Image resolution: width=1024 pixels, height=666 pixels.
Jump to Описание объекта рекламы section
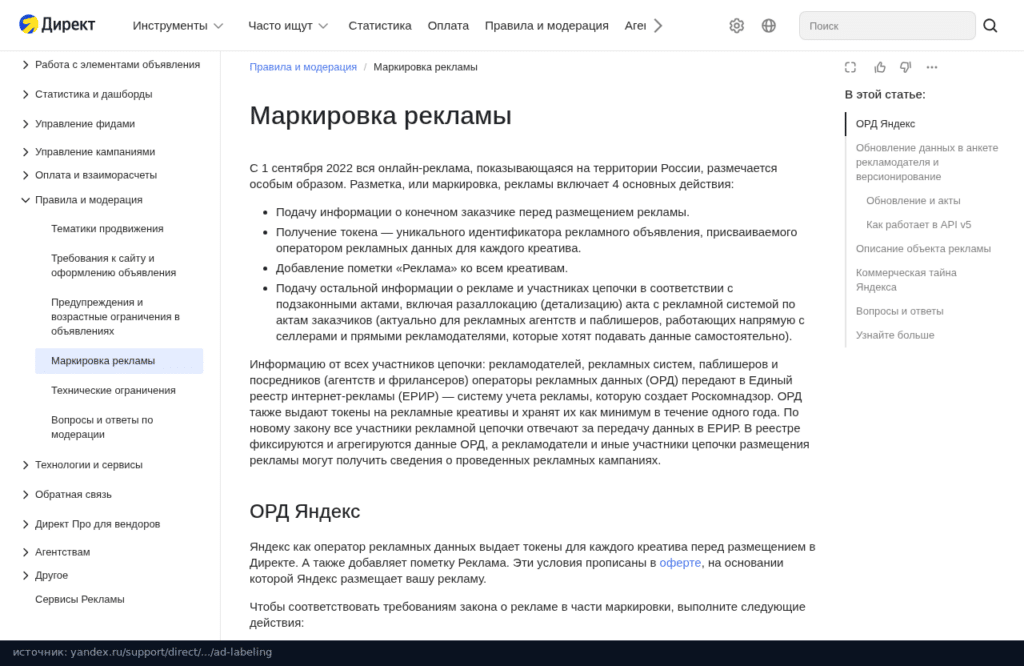coord(923,249)
